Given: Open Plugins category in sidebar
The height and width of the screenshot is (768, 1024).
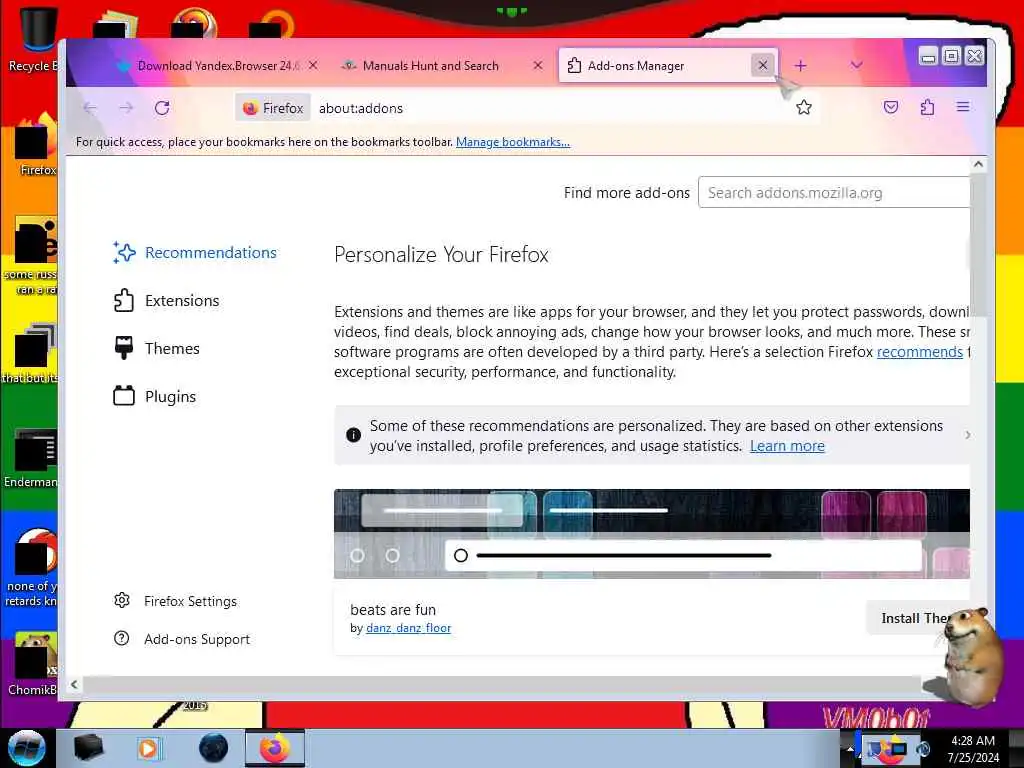Looking at the screenshot, I should tap(155, 396).
